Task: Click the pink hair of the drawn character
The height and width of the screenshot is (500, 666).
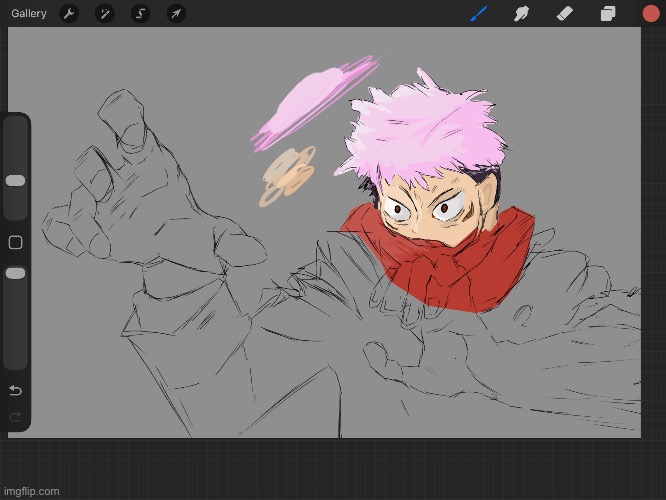Action: pyautogui.click(x=425, y=132)
